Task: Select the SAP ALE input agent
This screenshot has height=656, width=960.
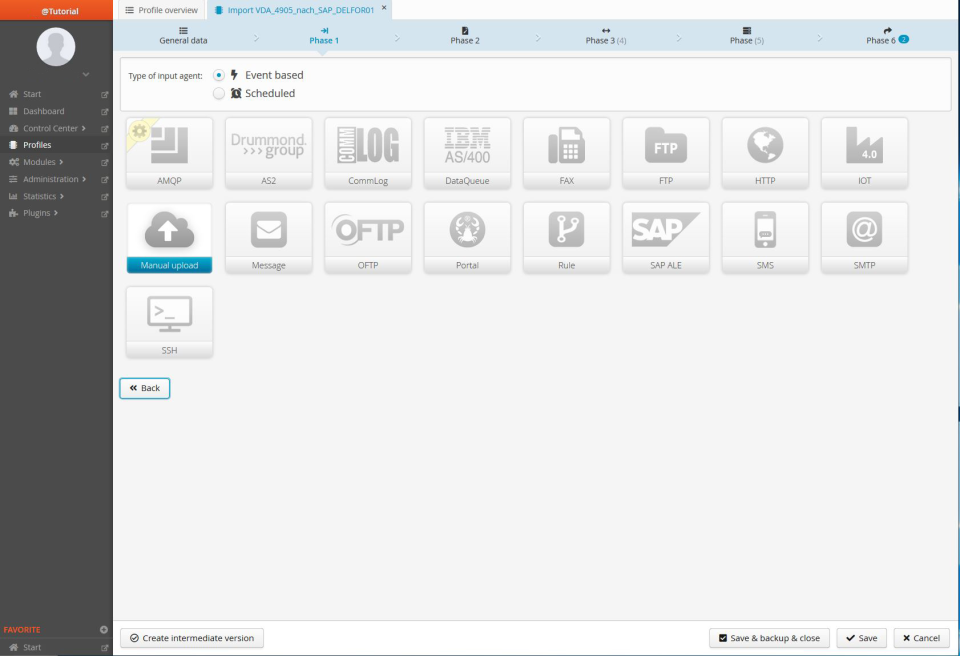Action: click(665, 237)
